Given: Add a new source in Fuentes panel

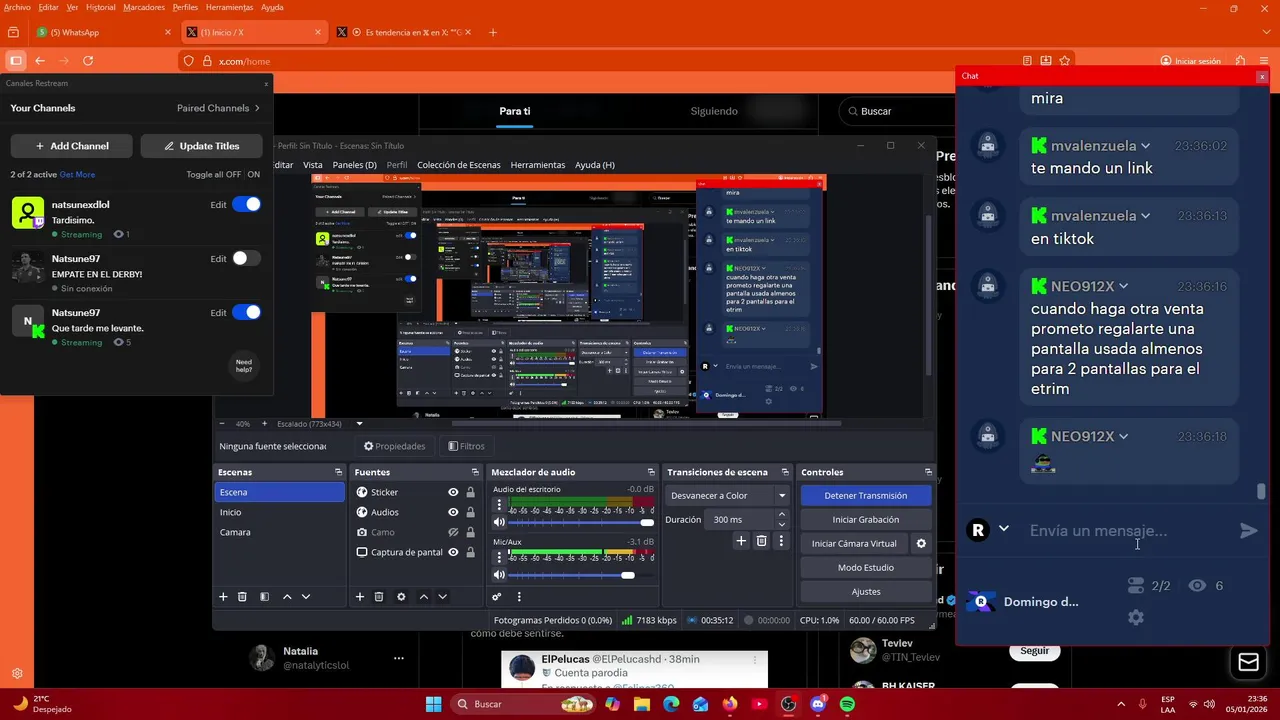Looking at the screenshot, I should tap(360, 597).
